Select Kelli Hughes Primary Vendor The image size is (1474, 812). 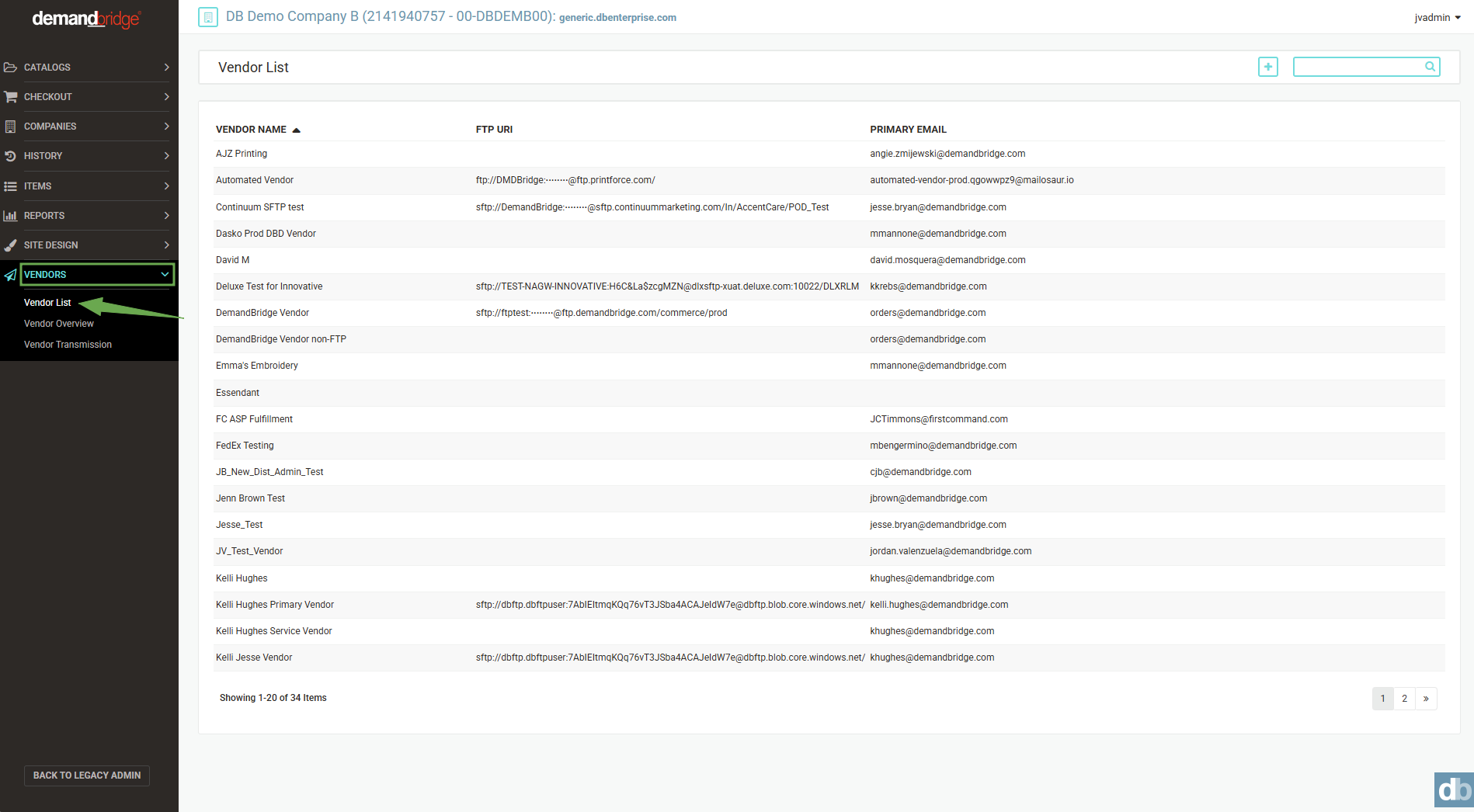click(829, 605)
